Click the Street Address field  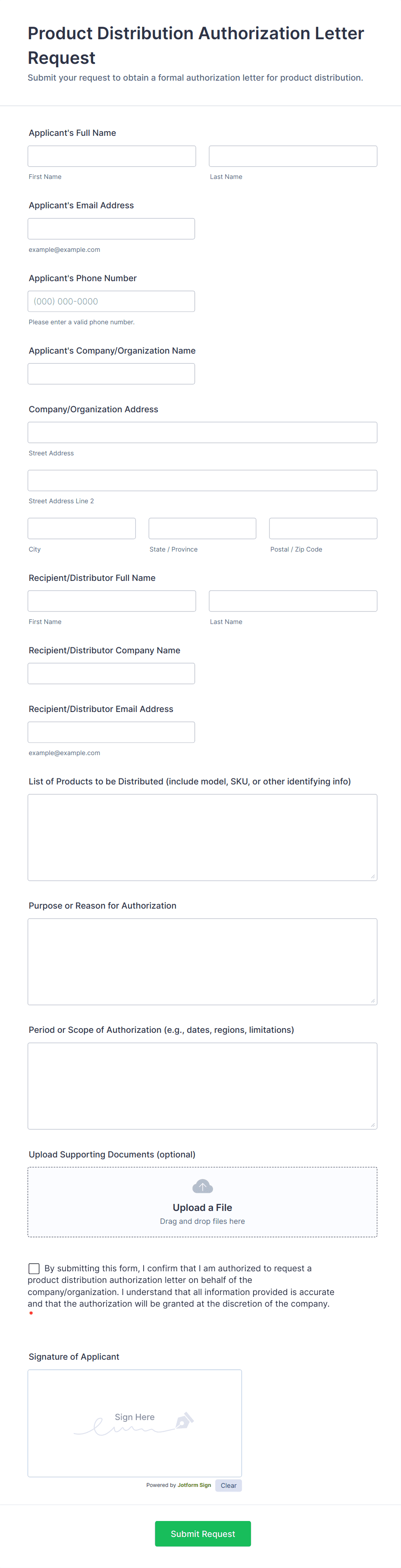202,432
